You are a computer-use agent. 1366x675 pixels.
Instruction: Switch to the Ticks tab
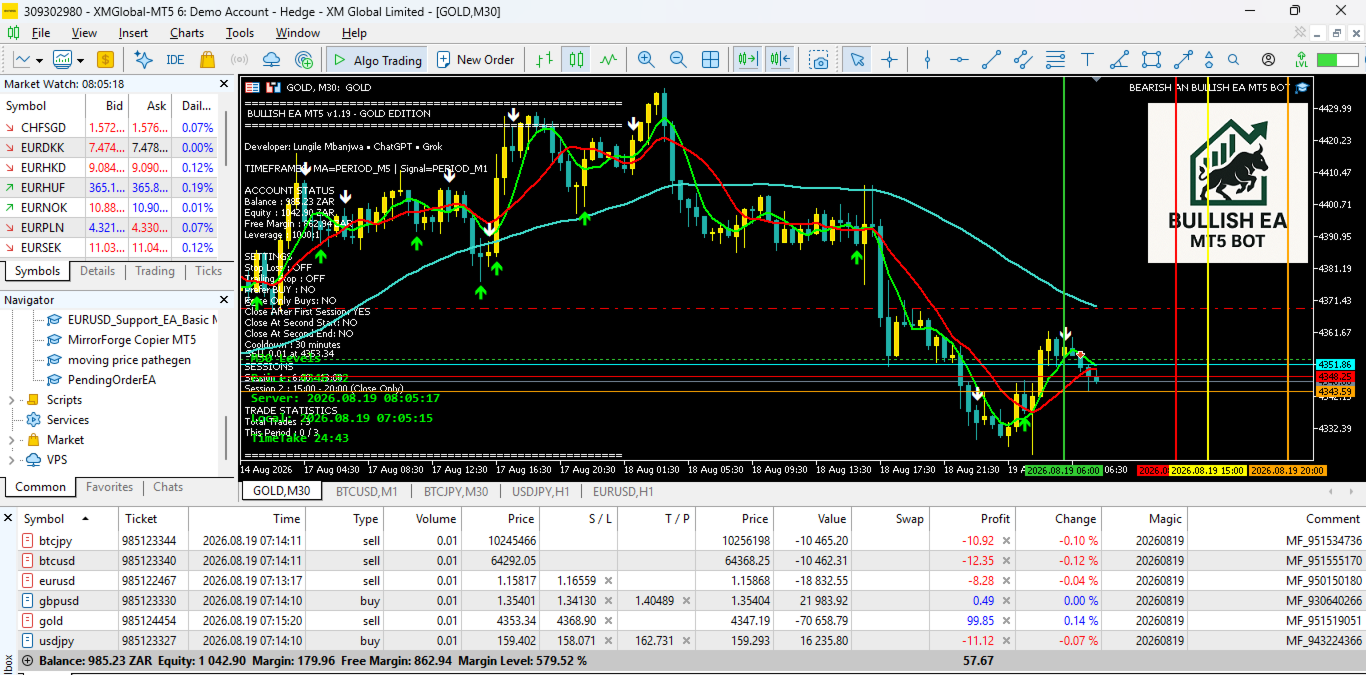(208, 271)
